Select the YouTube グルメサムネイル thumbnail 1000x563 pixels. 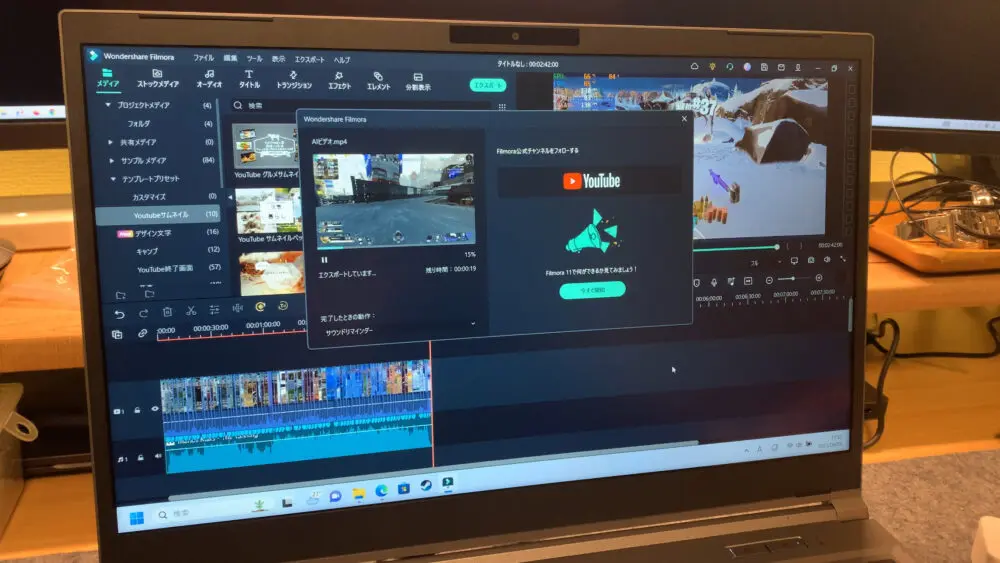[x=265, y=146]
